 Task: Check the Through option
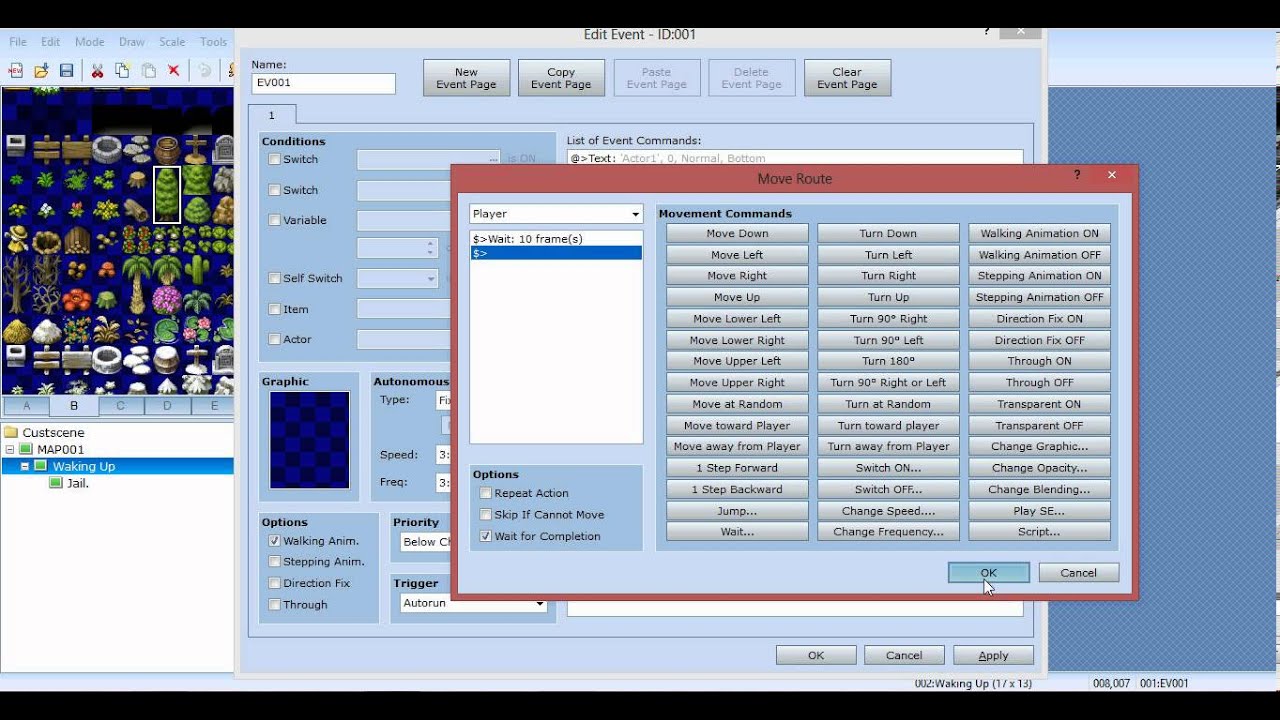coord(275,604)
